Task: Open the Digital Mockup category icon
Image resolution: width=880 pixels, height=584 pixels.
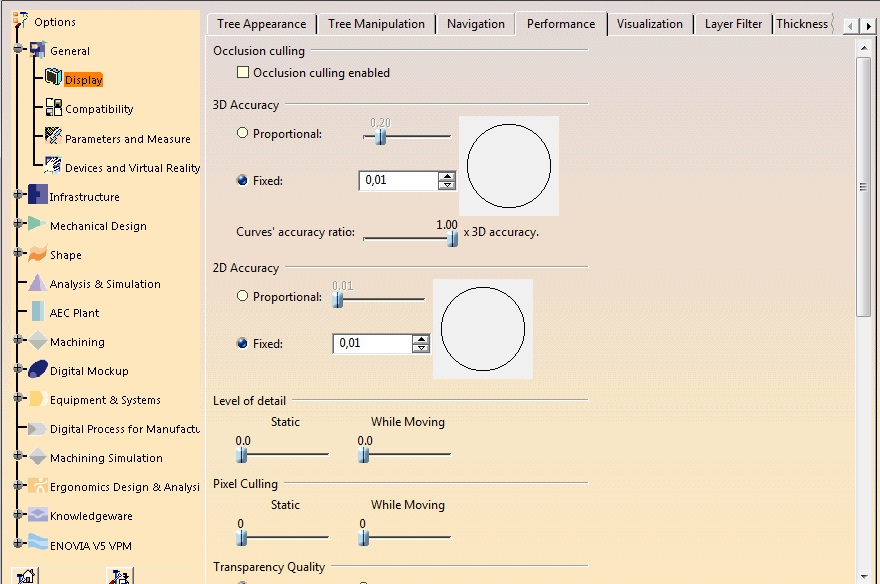Action: click(x=38, y=369)
